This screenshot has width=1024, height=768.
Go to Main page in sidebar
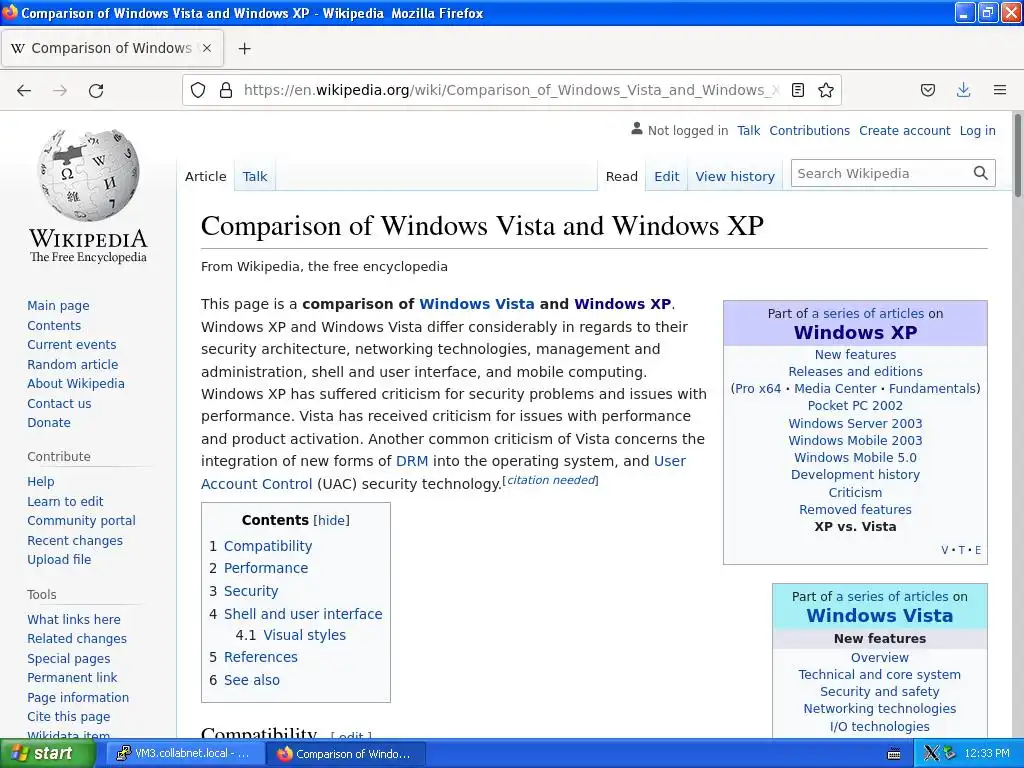click(58, 306)
